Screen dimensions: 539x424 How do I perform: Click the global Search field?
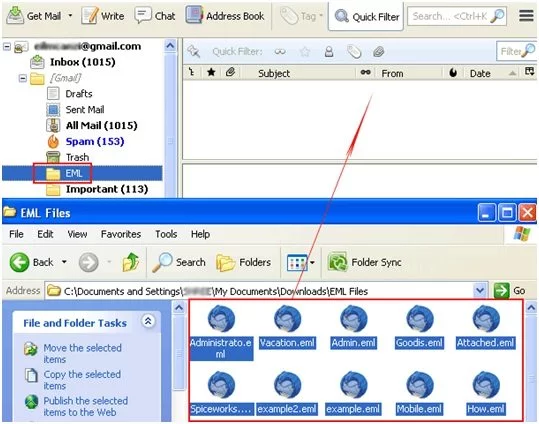coord(456,16)
